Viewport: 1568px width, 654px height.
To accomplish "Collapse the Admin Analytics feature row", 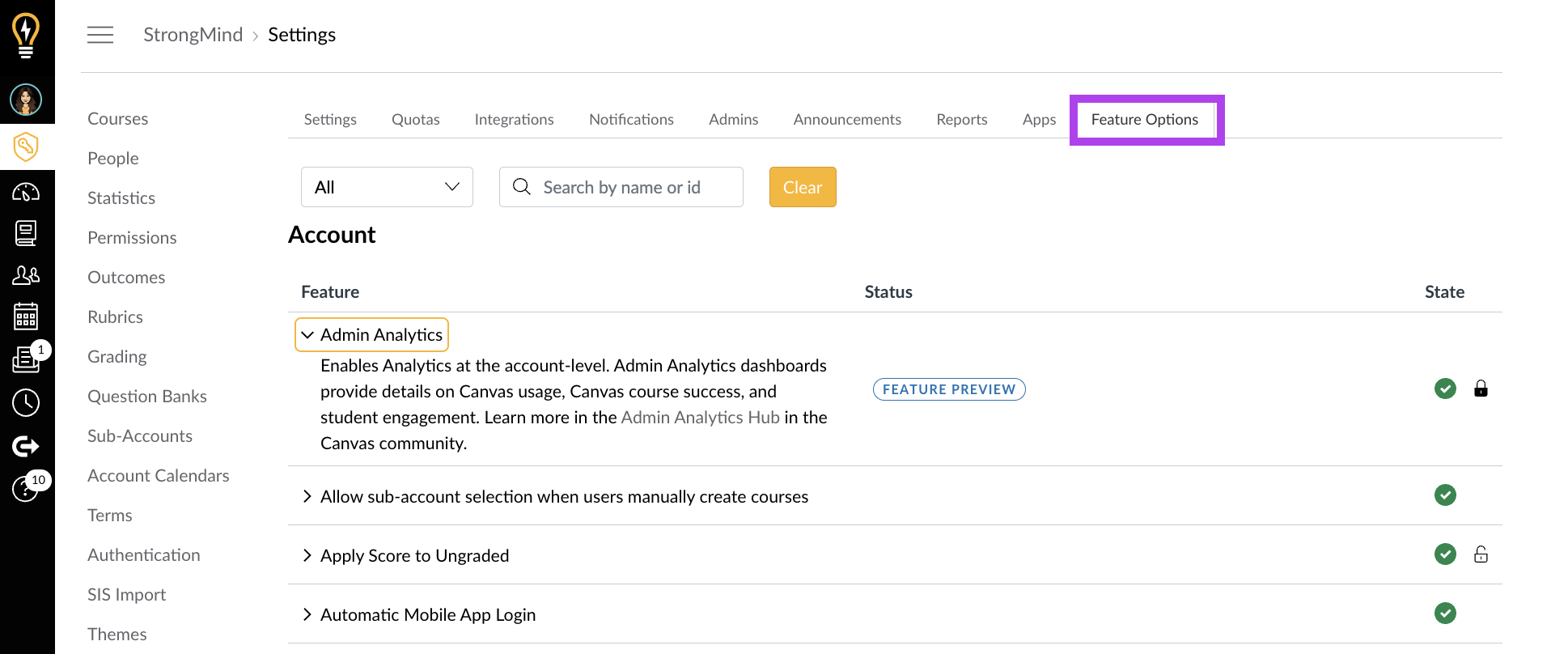I will tap(371, 334).
